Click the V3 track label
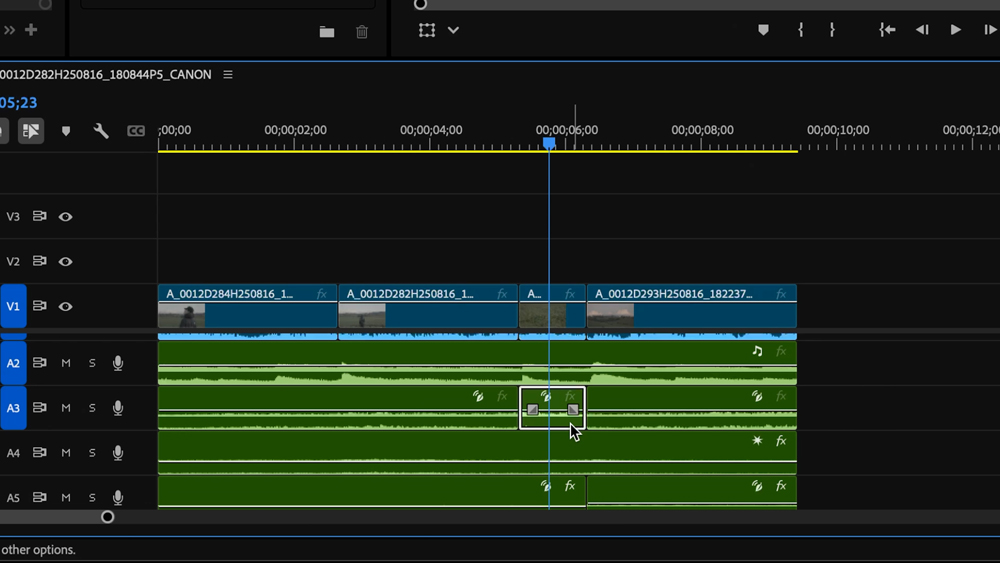This screenshot has height=563, width=1000. (13, 217)
